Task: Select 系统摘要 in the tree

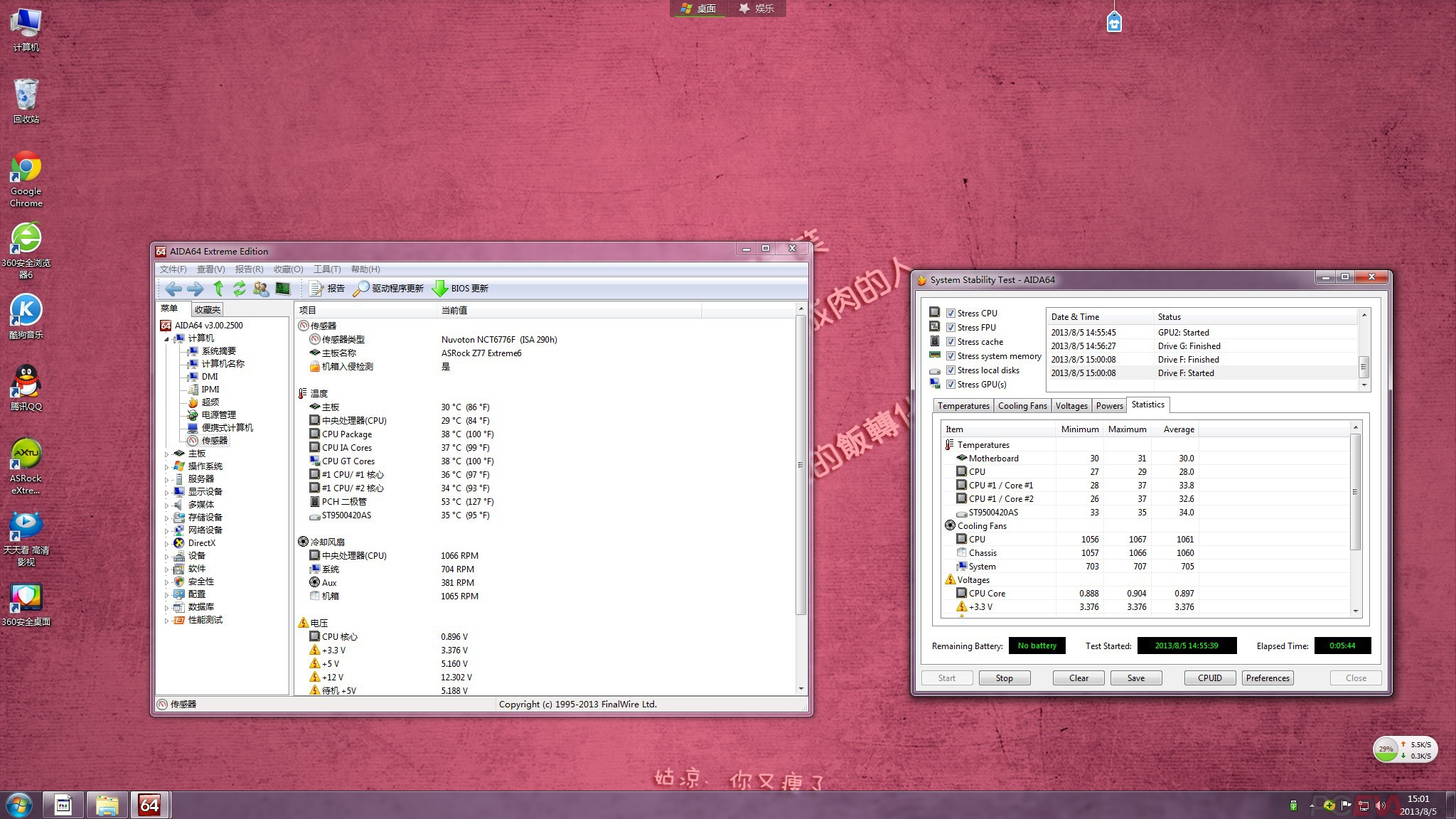Action: click(x=211, y=351)
